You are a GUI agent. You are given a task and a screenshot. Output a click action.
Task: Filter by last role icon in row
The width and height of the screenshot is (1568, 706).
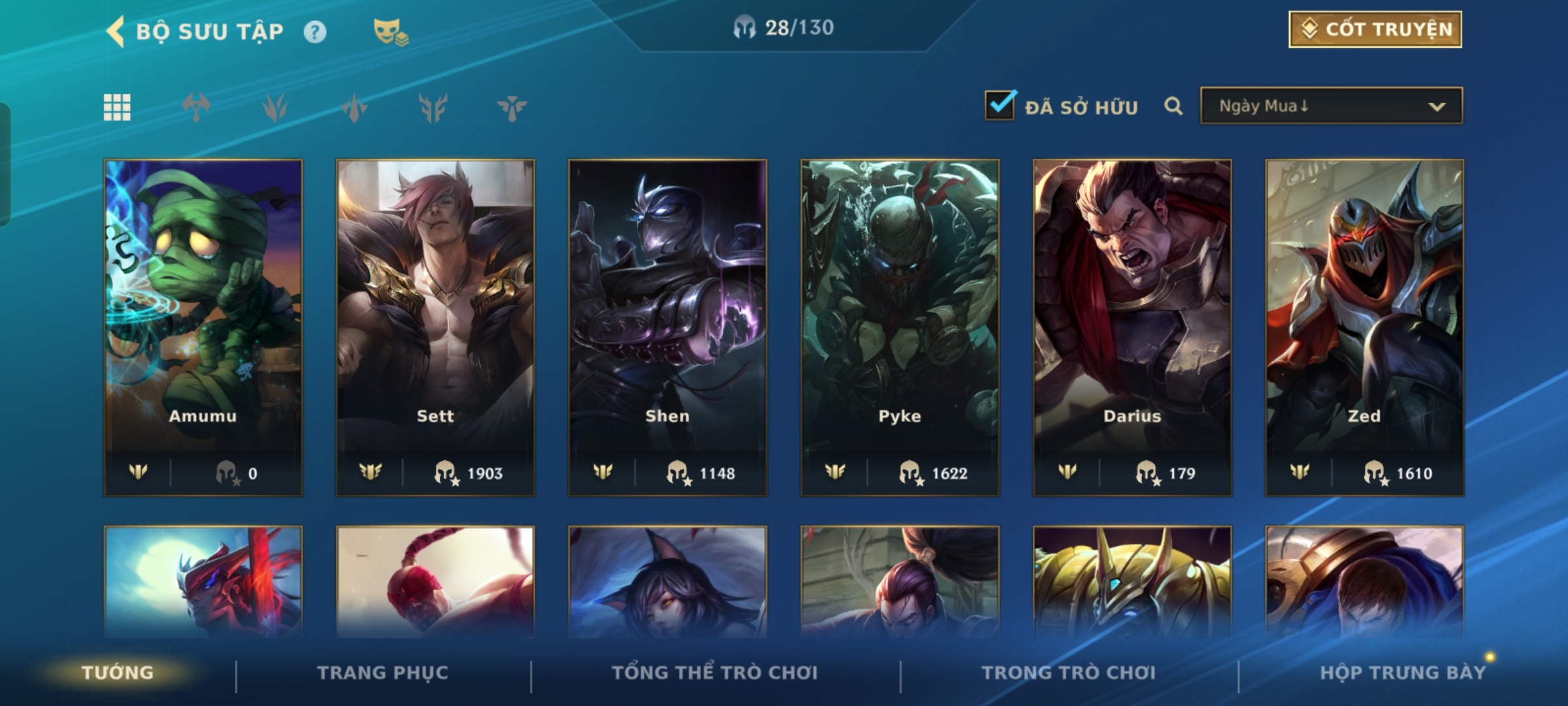pos(512,107)
